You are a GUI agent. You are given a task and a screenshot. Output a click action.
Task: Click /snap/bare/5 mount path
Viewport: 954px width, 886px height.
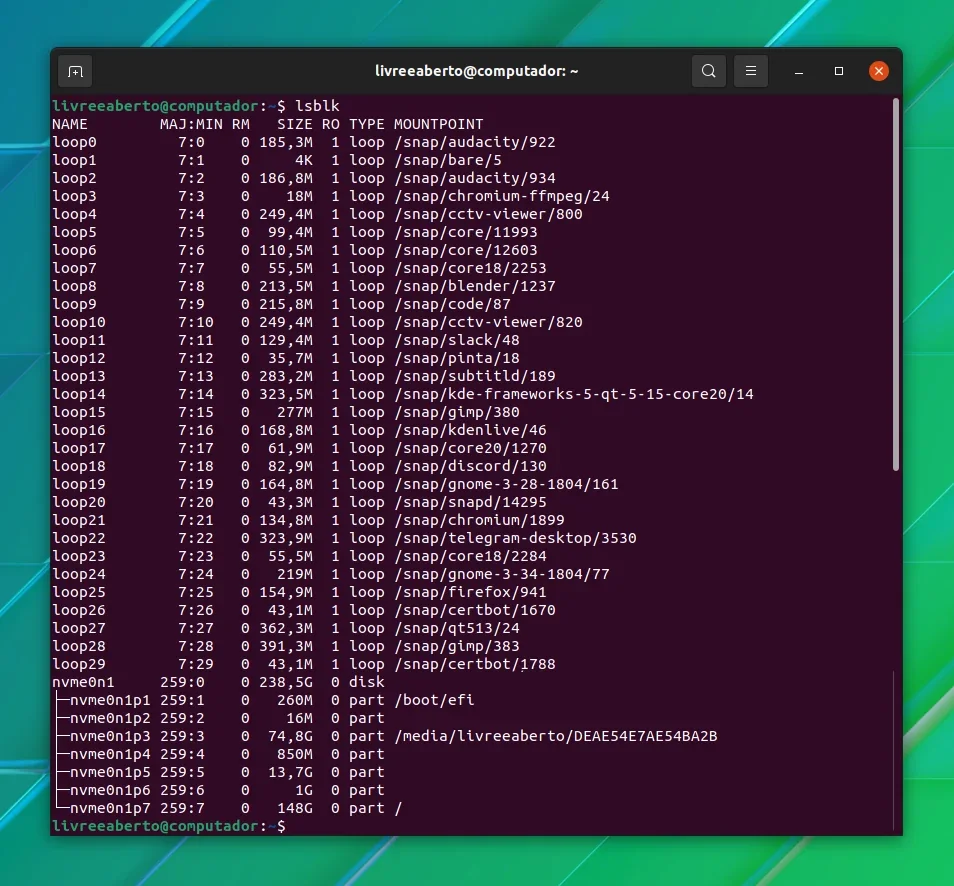click(x=448, y=160)
